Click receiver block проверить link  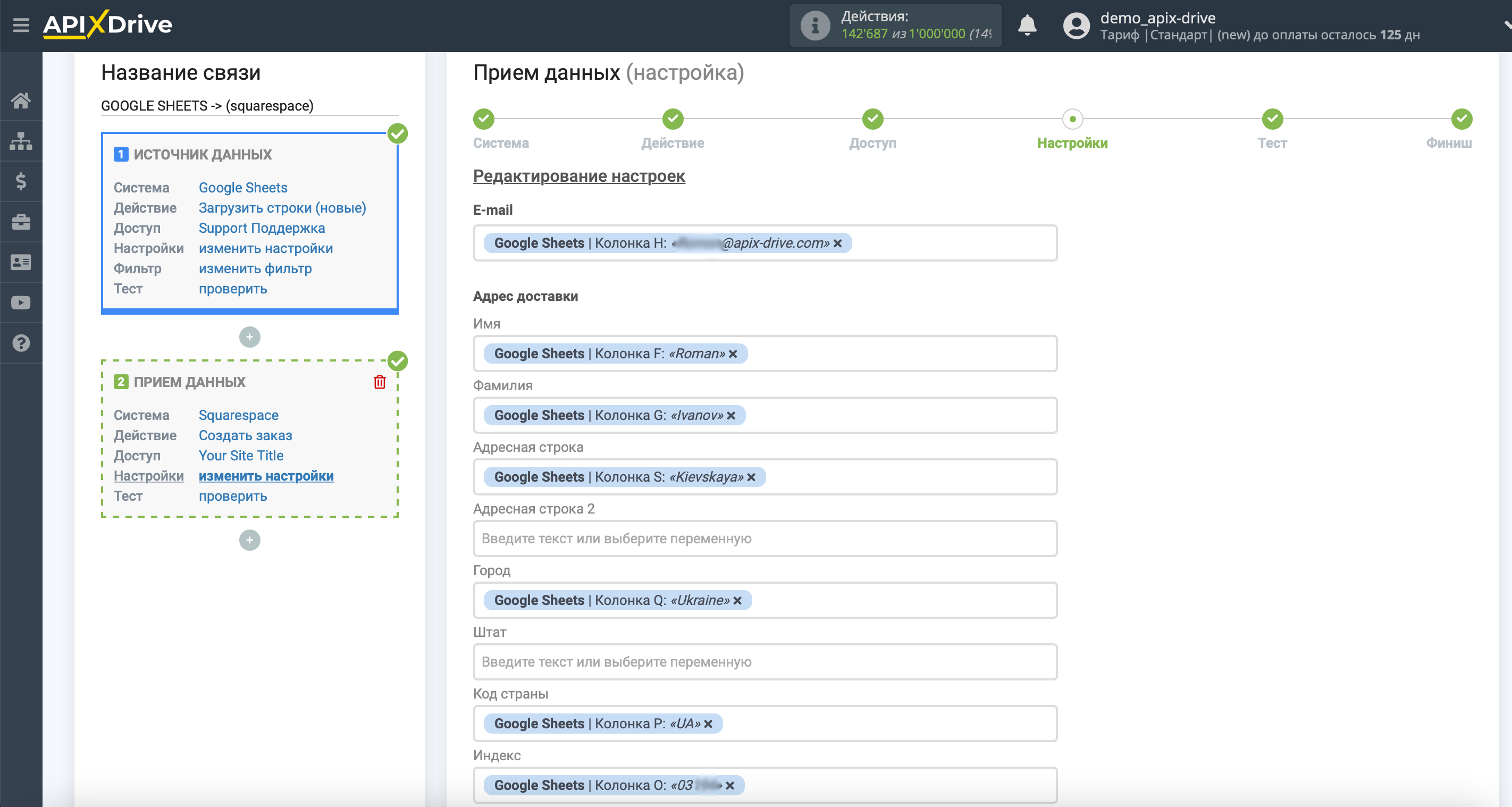(233, 497)
